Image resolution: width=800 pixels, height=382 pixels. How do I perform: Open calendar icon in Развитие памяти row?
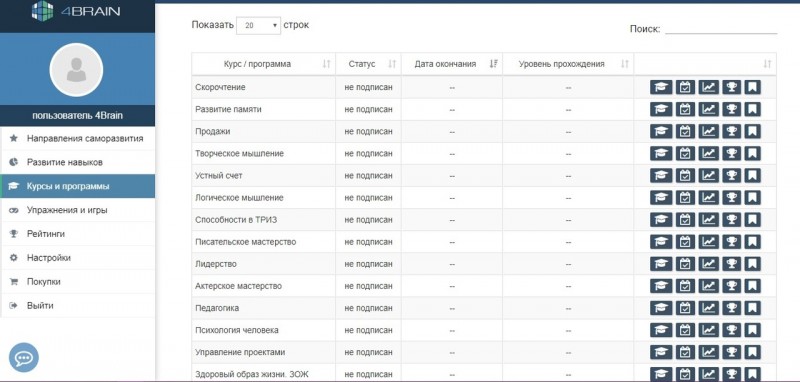pyautogui.click(x=685, y=109)
